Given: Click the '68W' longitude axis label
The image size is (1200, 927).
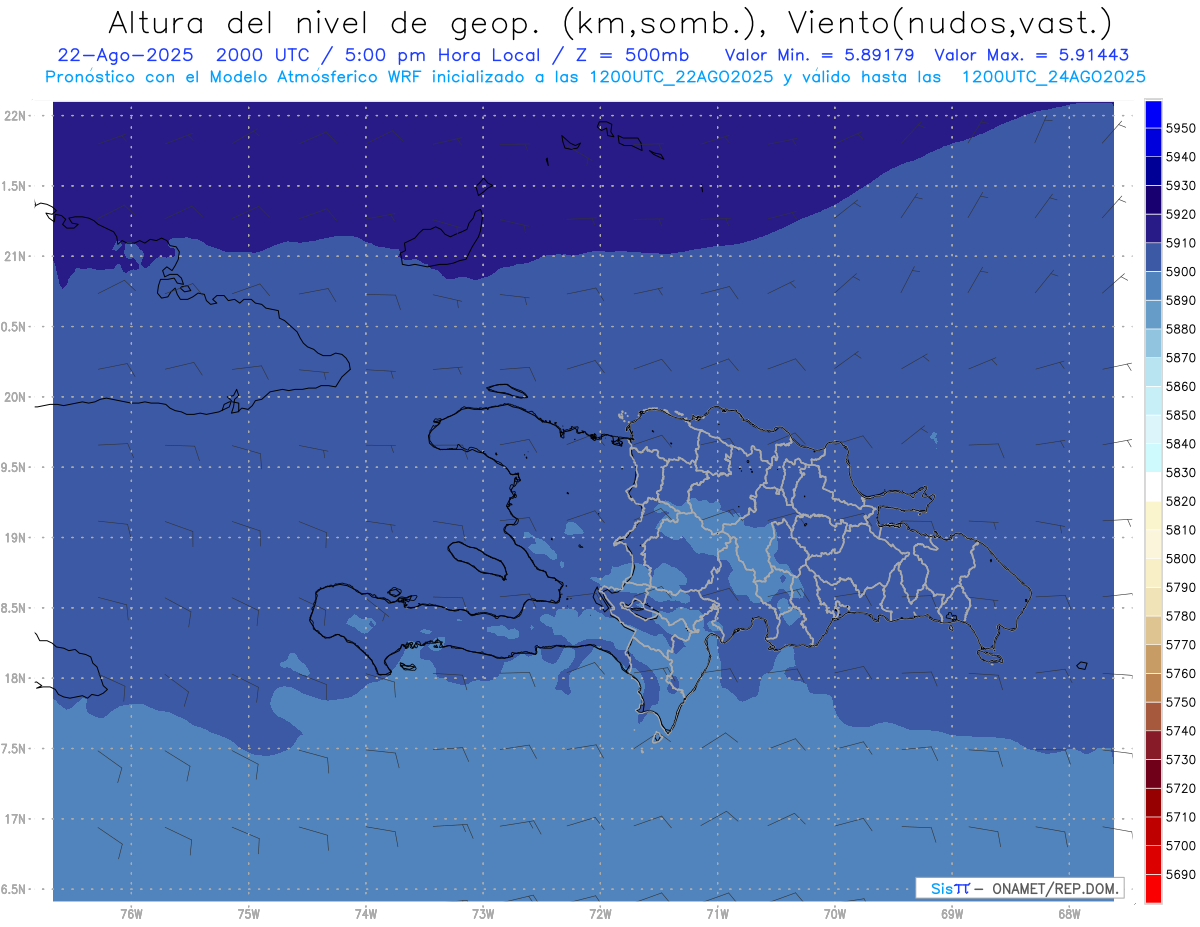Looking at the screenshot, I should [1068, 912].
